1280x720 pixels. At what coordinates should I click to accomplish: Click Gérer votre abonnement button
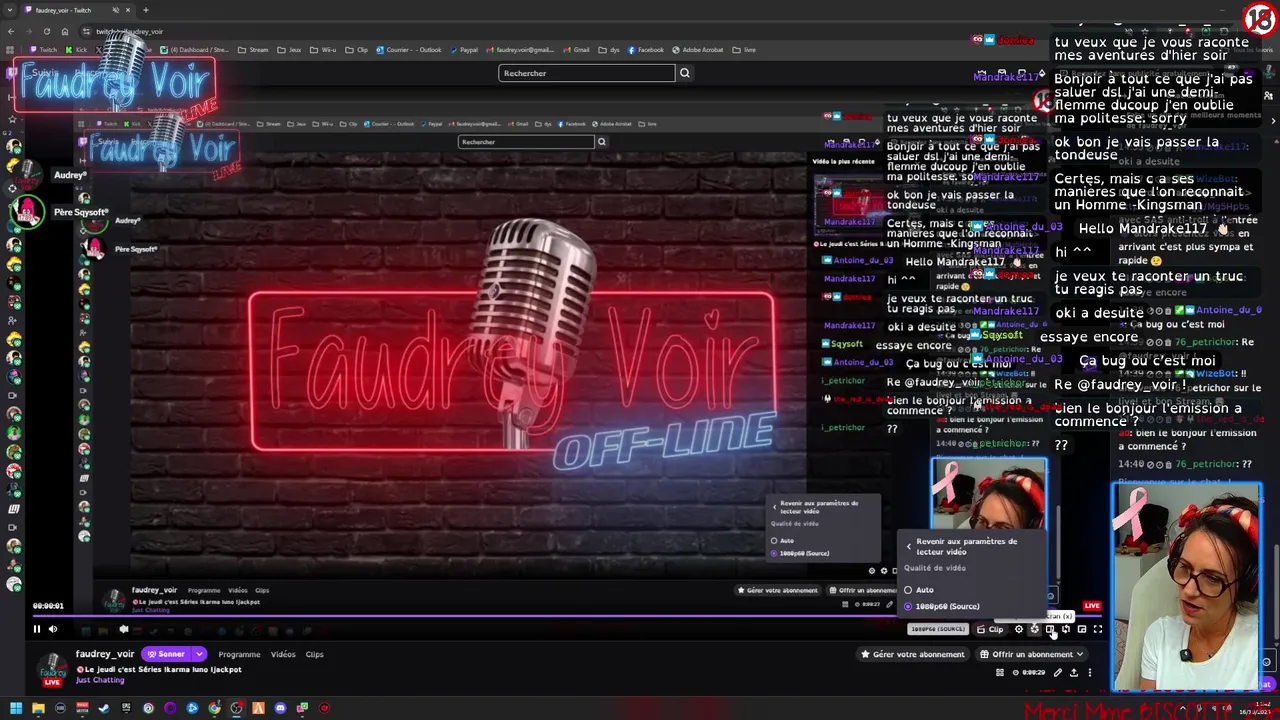click(x=913, y=654)
